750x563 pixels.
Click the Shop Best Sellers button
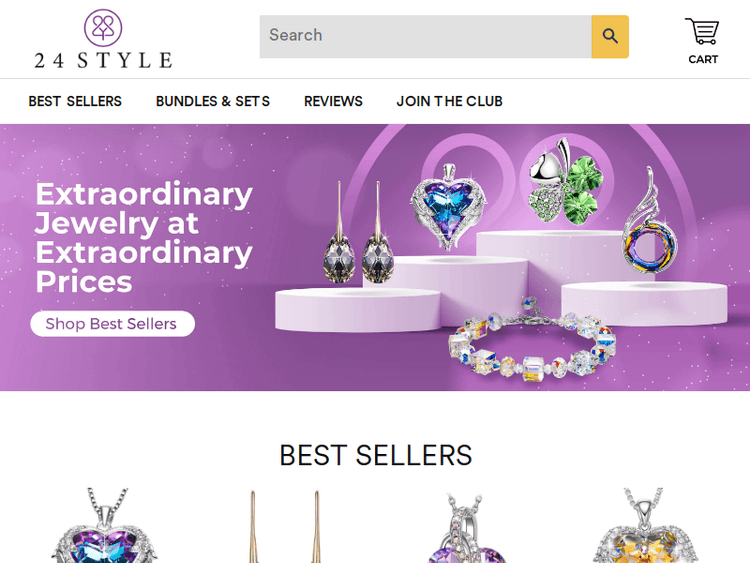tap(112, 324)
